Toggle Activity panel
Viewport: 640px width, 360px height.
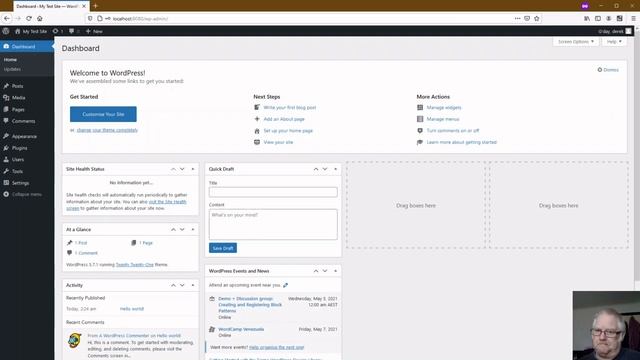[193, 285]
